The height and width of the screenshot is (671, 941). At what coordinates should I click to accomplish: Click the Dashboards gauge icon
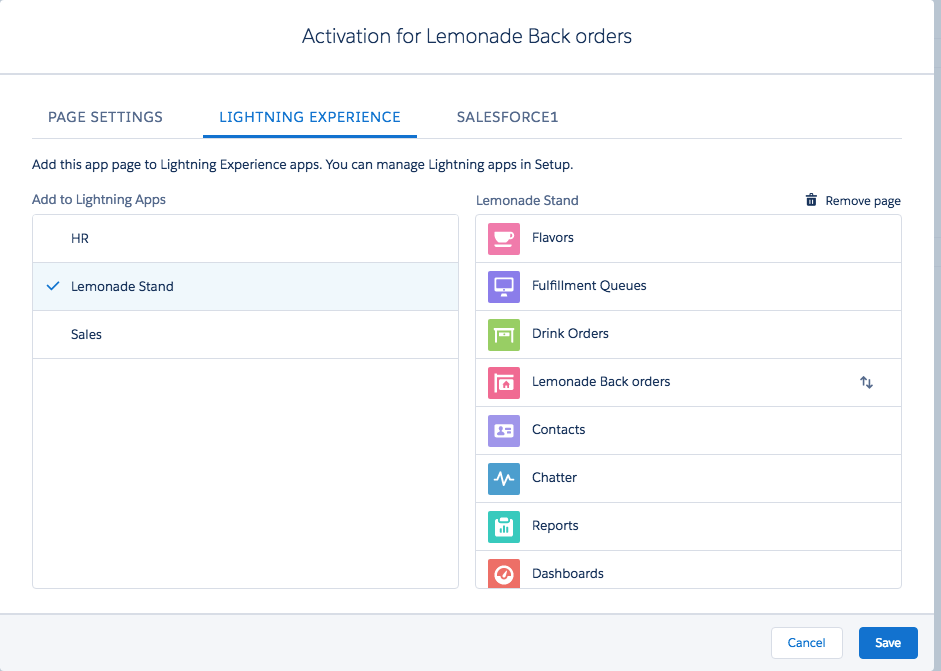pyautogui.click(x=504, y=573)
